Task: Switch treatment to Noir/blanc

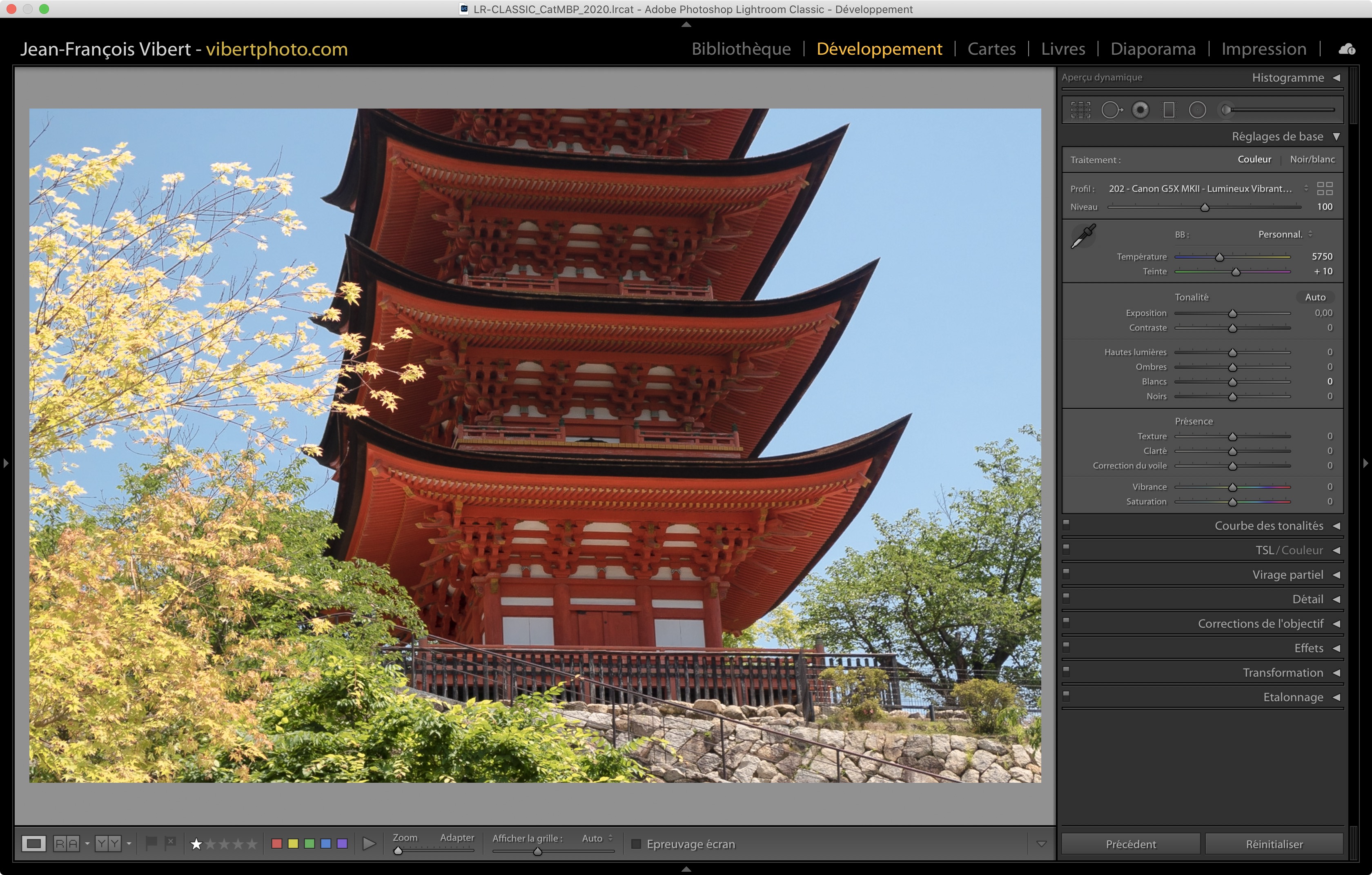Action: (x=1312, y=160)
